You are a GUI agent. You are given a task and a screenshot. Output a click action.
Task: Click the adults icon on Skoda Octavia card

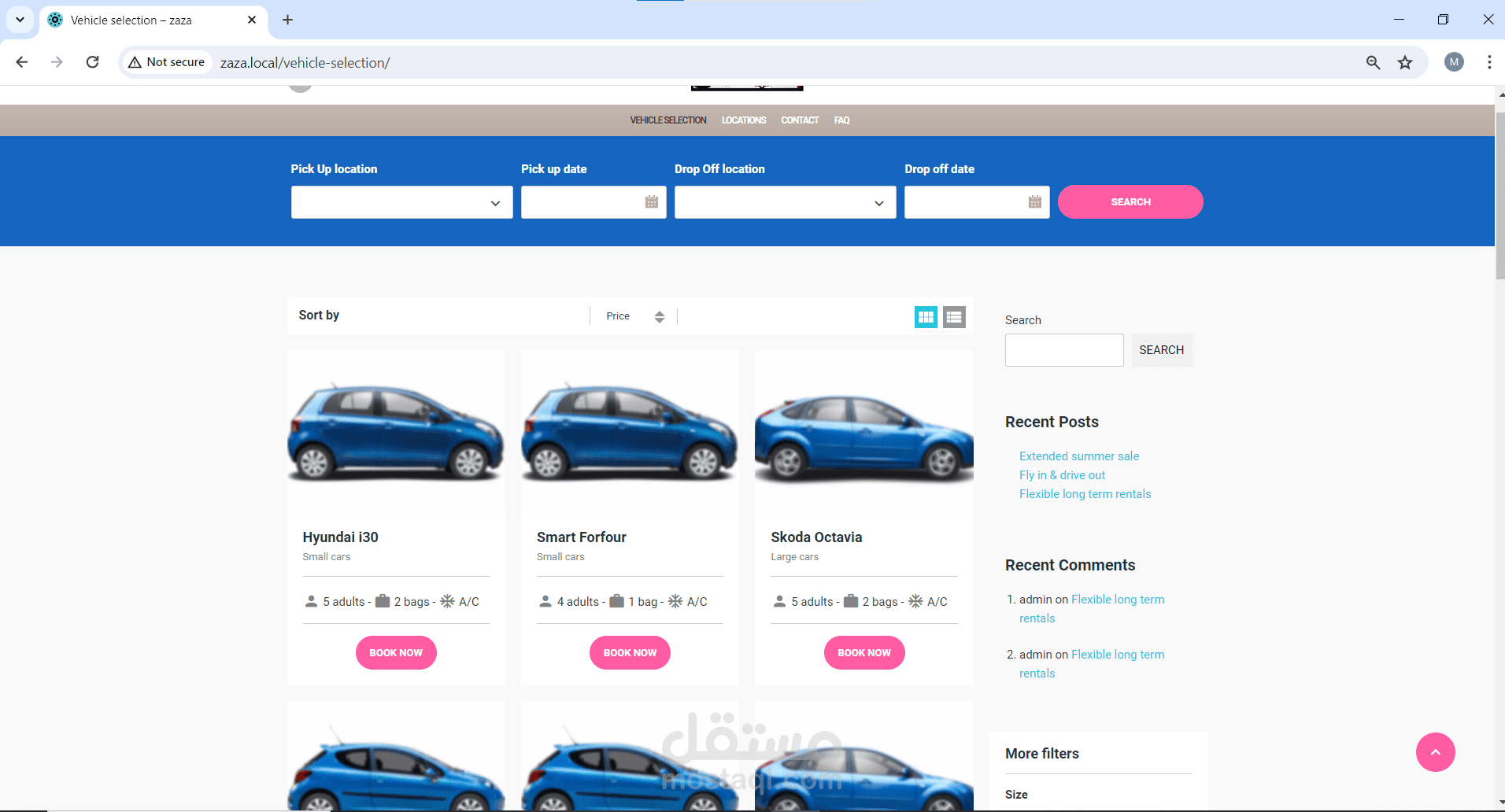point(779,601)
